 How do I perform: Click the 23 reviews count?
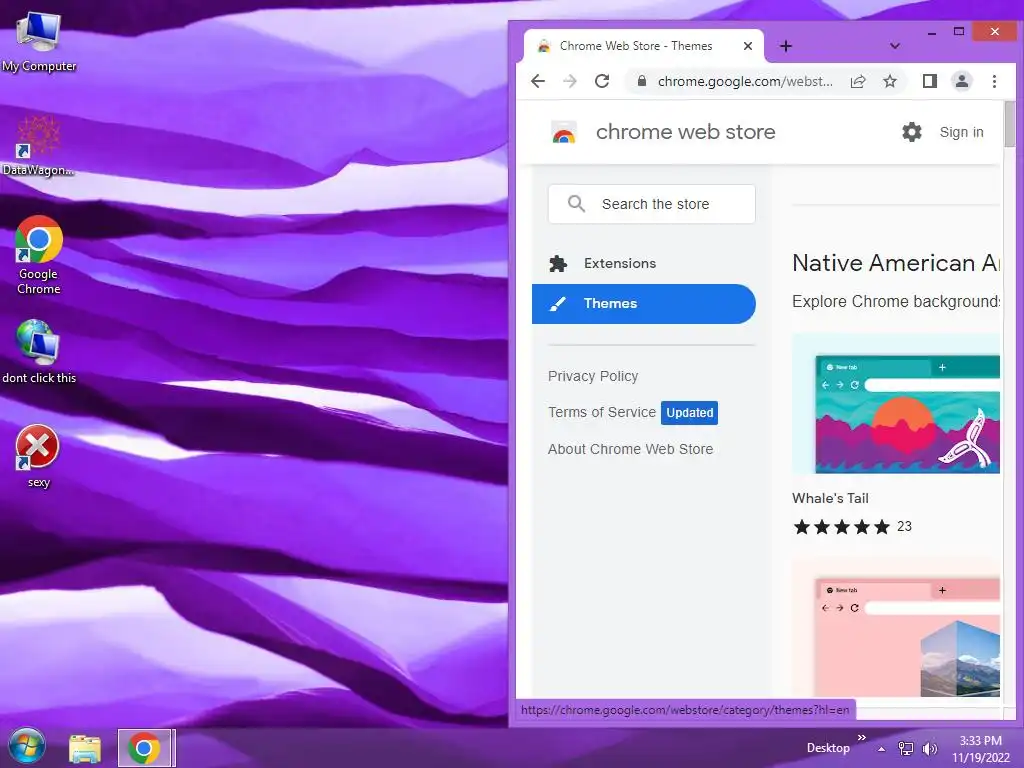(904, 526)
